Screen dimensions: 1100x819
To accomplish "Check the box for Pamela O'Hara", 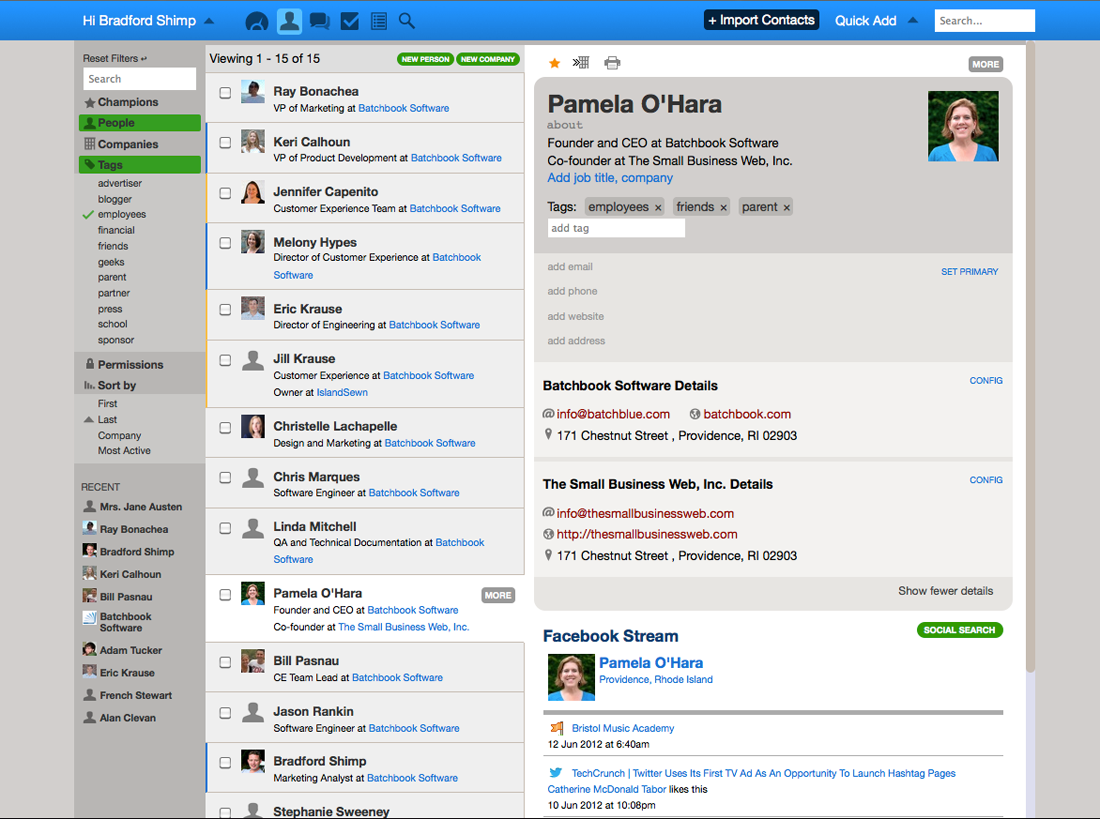I will click(x=225, y=594).
